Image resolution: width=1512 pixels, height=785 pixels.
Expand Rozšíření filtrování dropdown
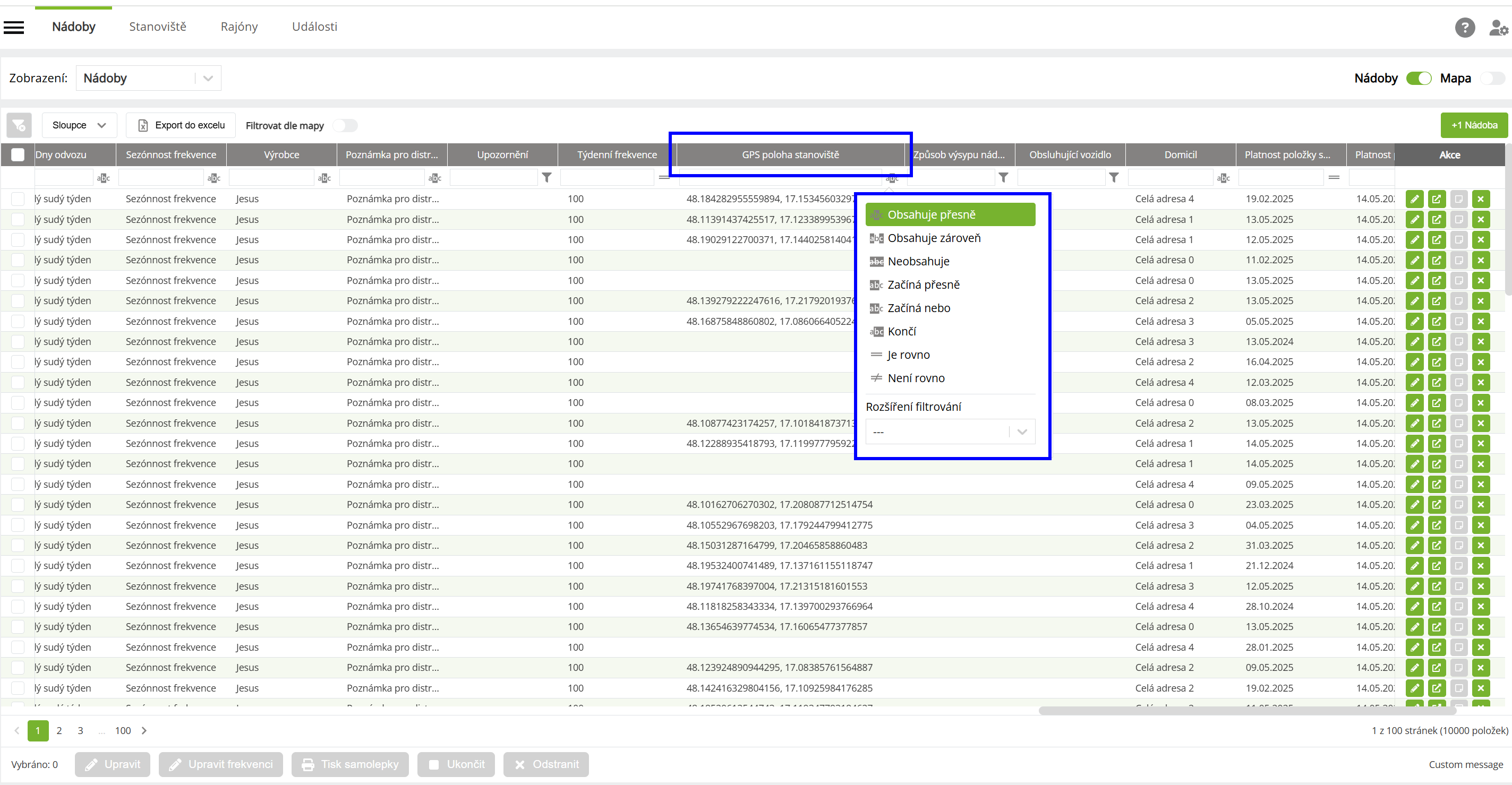point(950,432)
